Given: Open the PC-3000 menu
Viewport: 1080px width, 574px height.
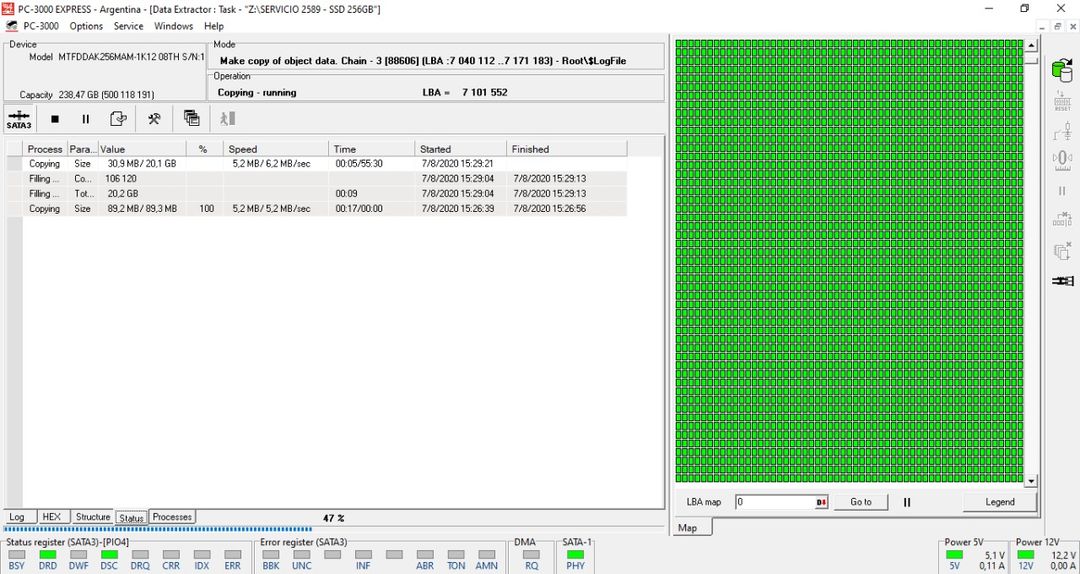Looking at the screenshot, I should (40, 26).
